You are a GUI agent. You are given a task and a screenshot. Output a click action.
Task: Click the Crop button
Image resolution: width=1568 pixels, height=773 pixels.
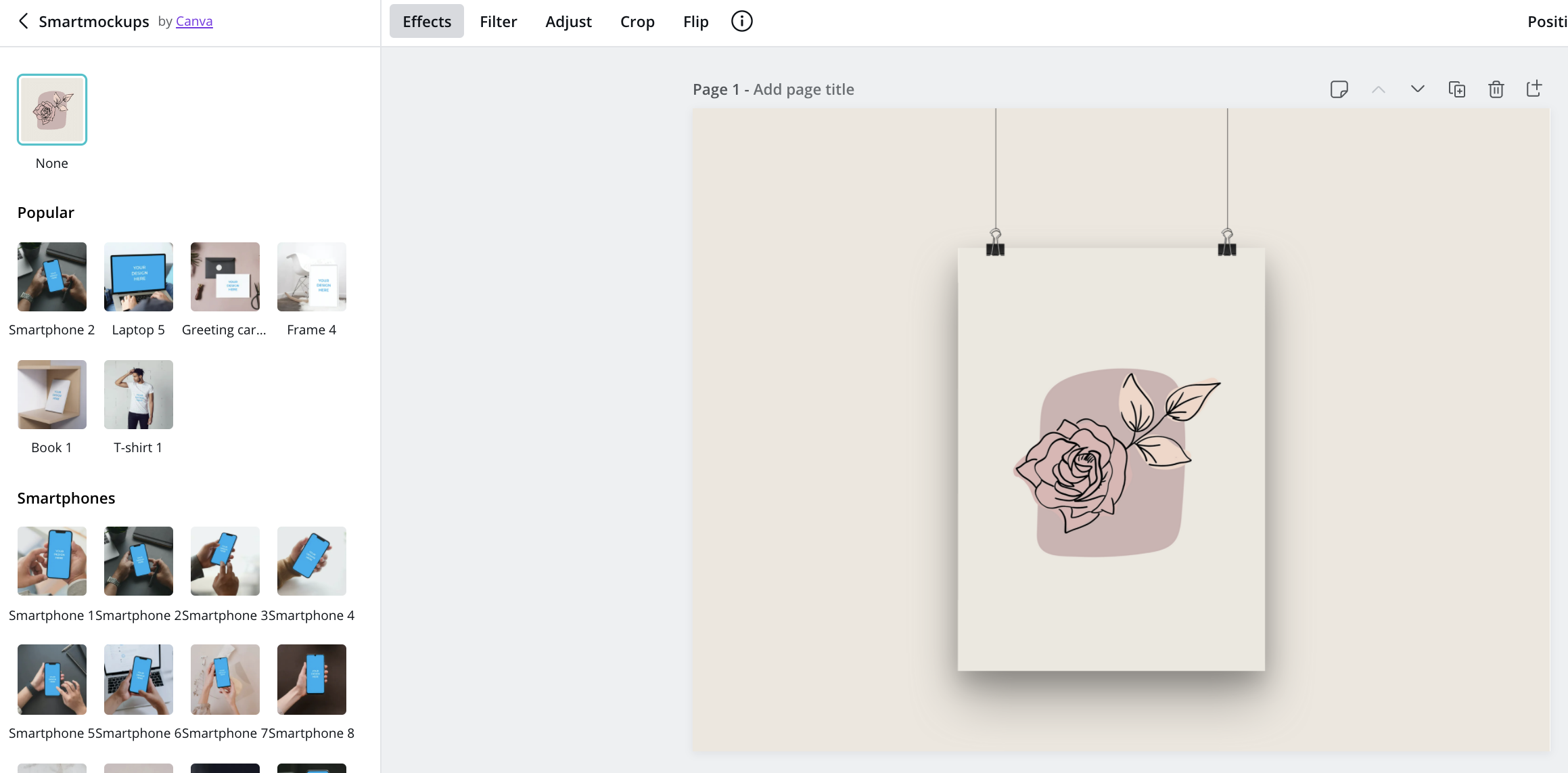[637, 21]
